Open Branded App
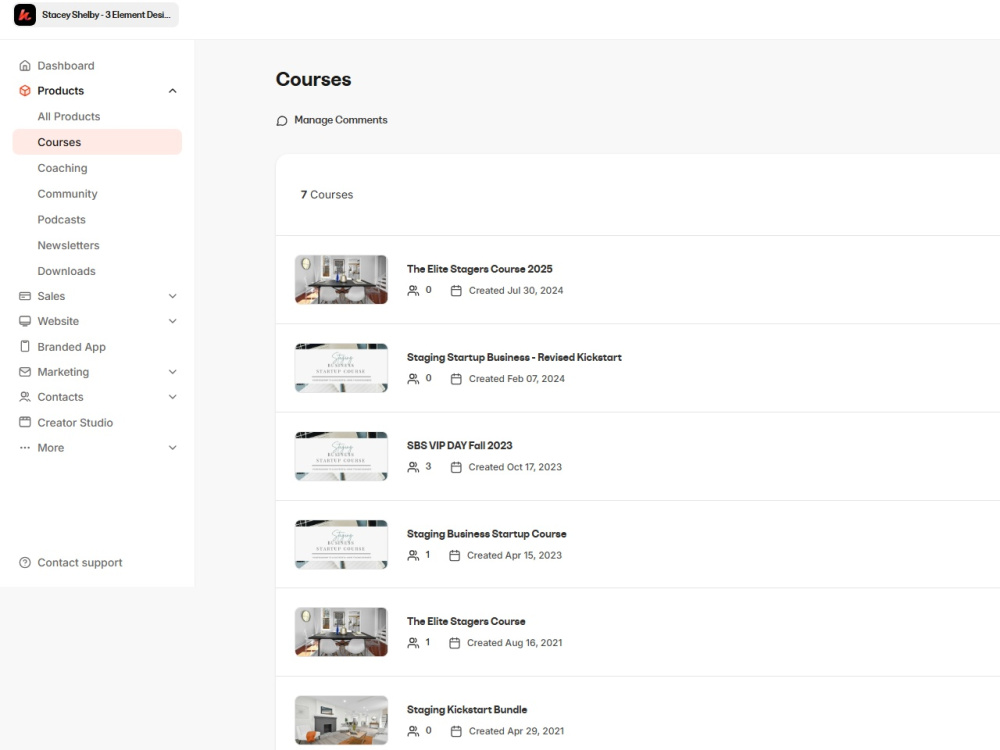This screenshot has width=1000, height=750. (71, 347)
